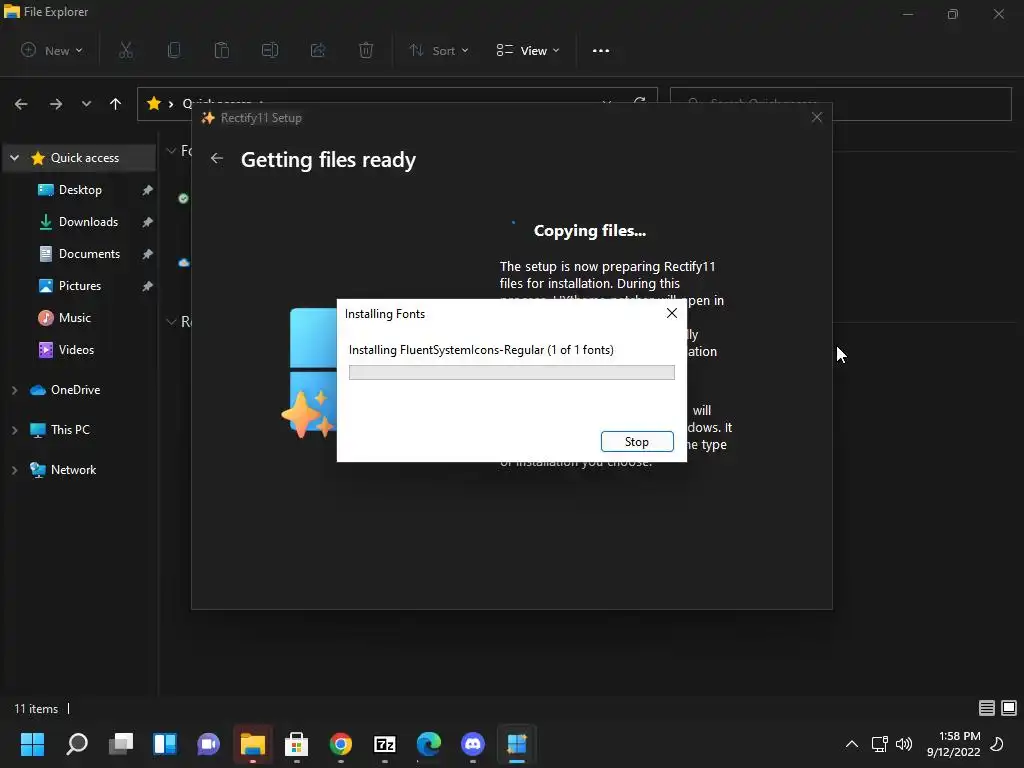This screenshot has height=768, width=1024.
Task: Open the New dropdown in File Explorer
Action: pos(52,50)
